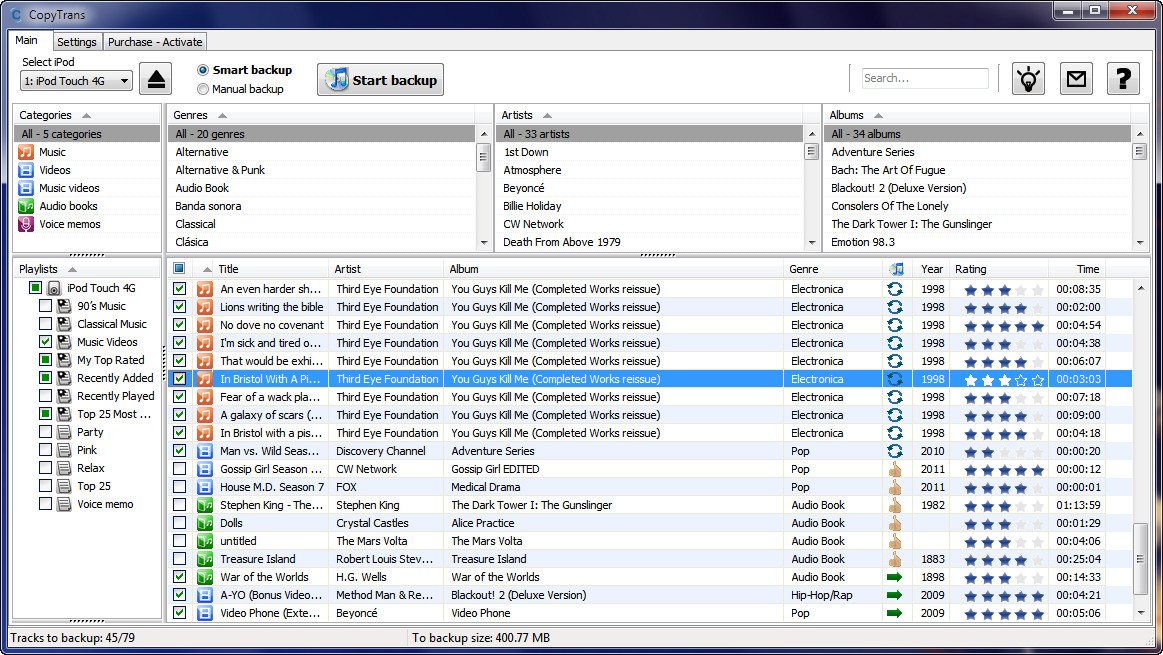The image size is (1163, 655).
Task: Click audiobook icon for Treasure Island track
Action: [x=205, y=559]
